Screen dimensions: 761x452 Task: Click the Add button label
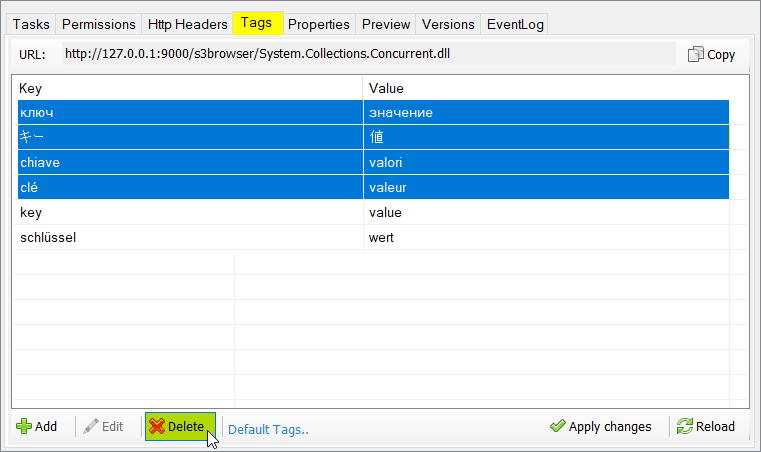[46, 426]
